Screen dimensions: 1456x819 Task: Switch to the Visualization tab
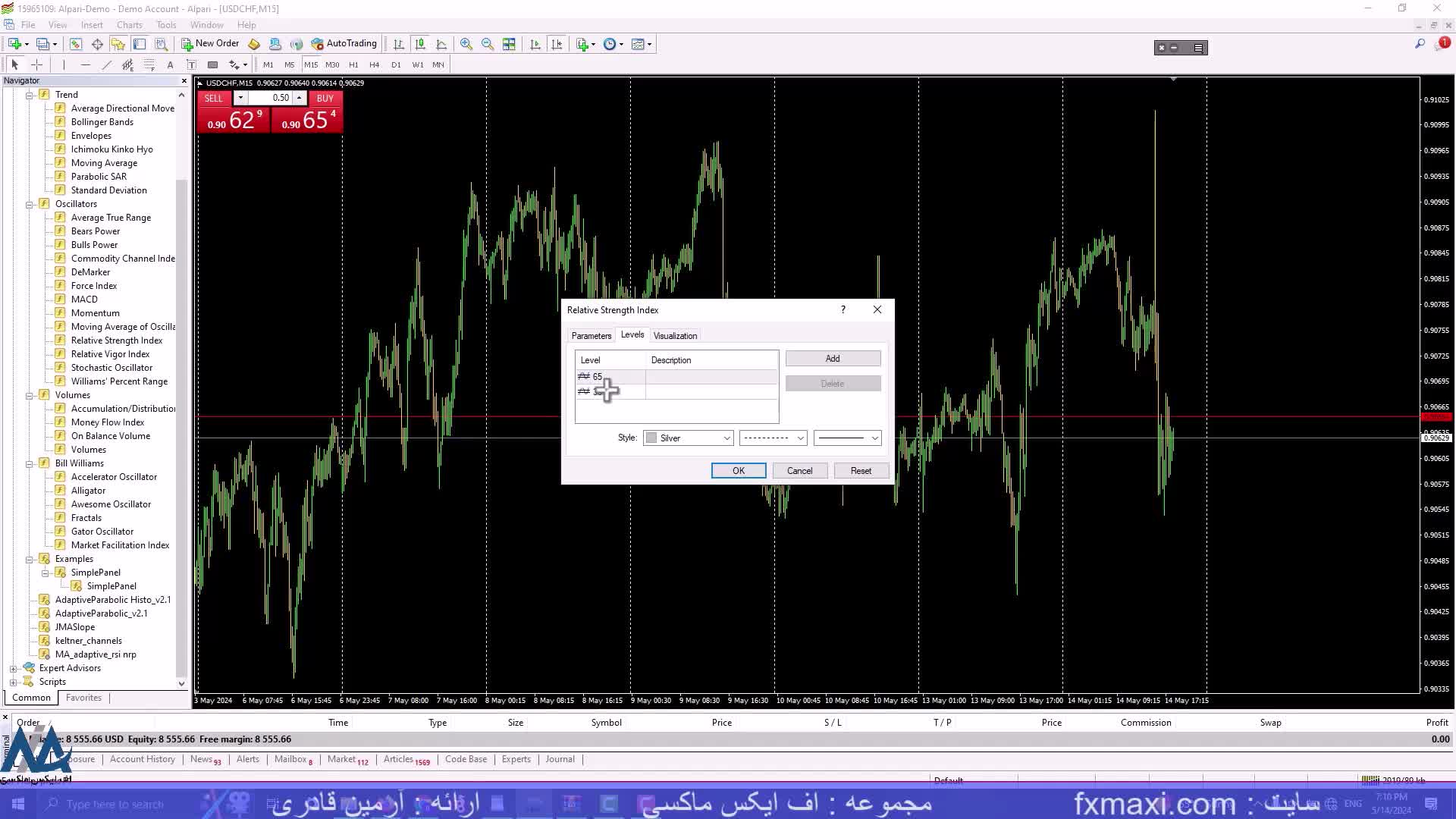pyautogui.click(x=675, y=335)
